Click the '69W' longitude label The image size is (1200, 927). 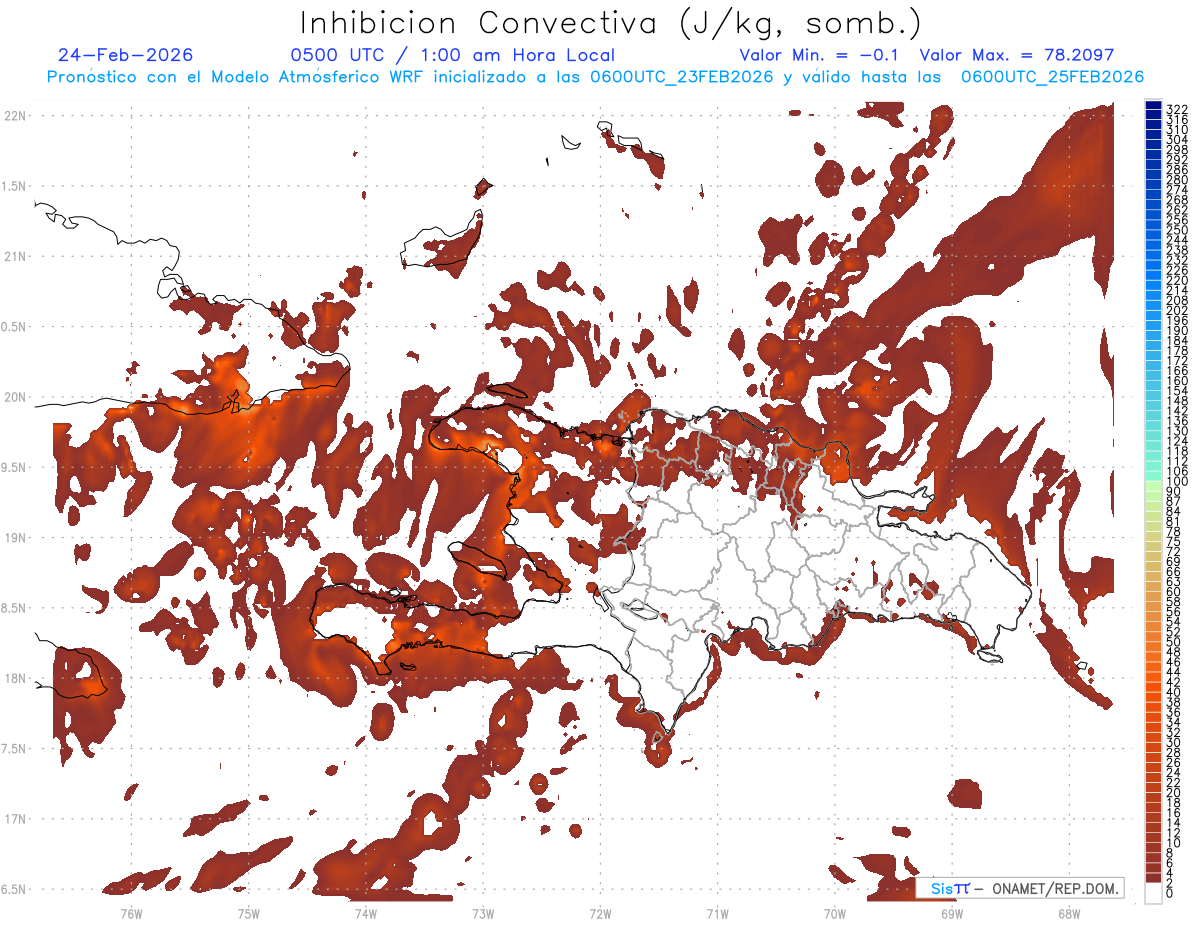(x=952, y=913)
